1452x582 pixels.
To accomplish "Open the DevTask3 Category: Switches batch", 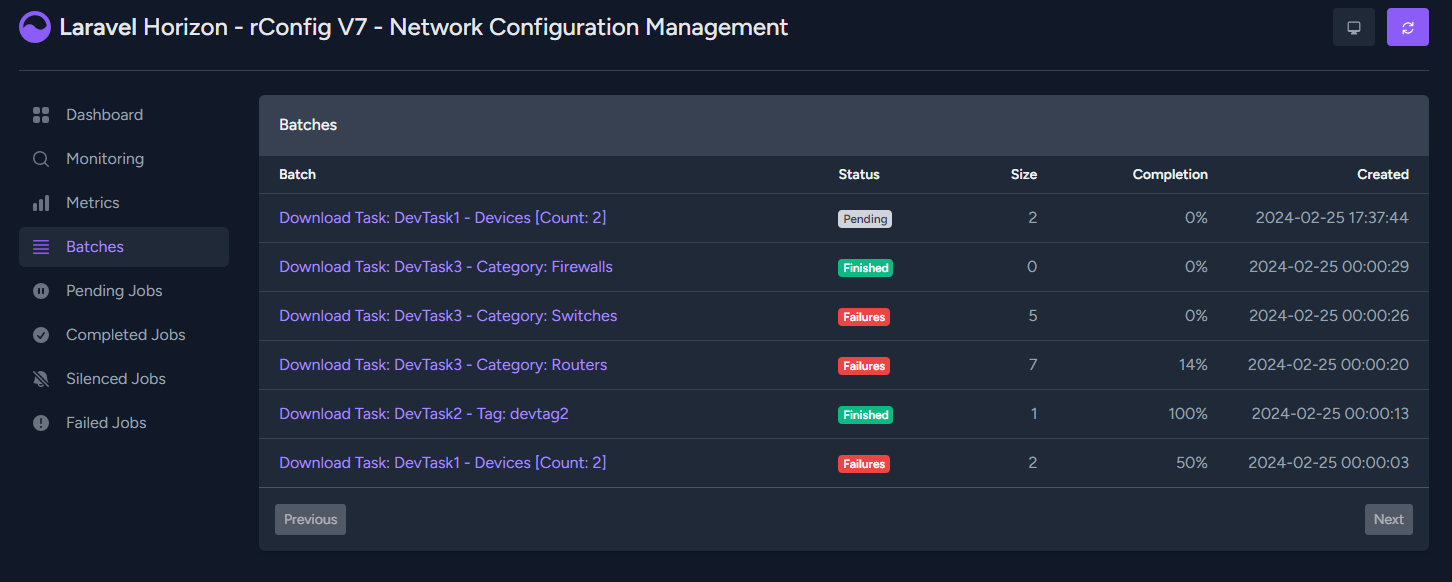I will (448, 316).
